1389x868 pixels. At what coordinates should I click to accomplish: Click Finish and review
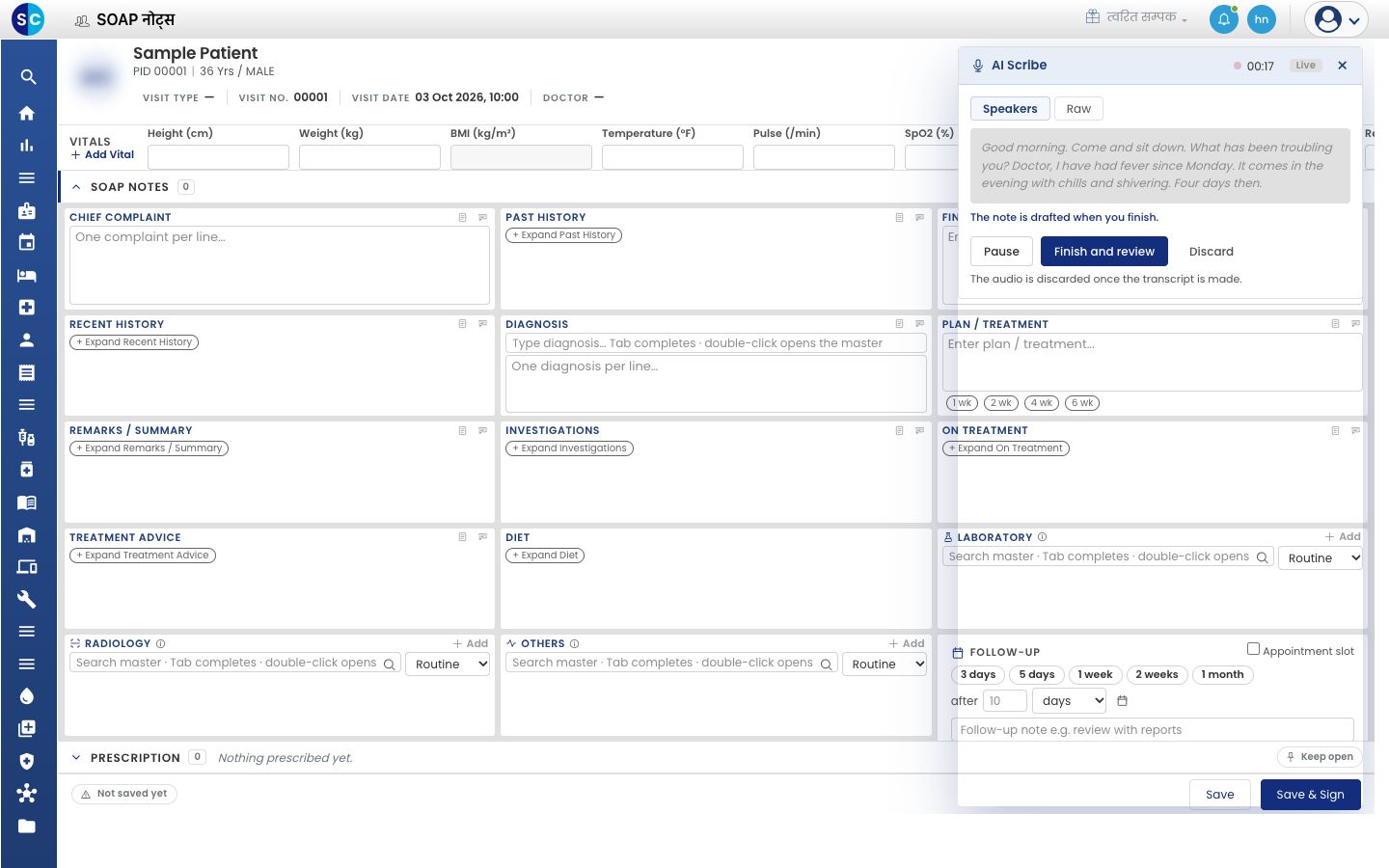[x=1104, y=252]
